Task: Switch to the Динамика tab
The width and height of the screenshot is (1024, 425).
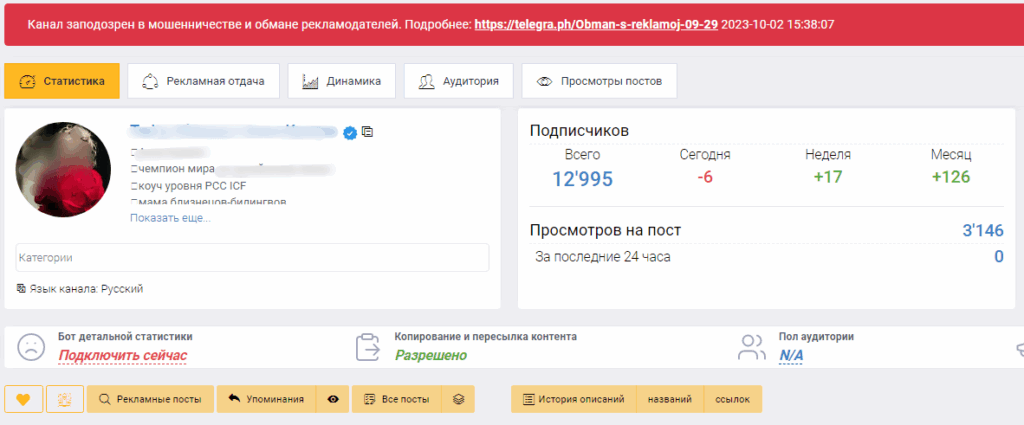Action: [341, 81]
